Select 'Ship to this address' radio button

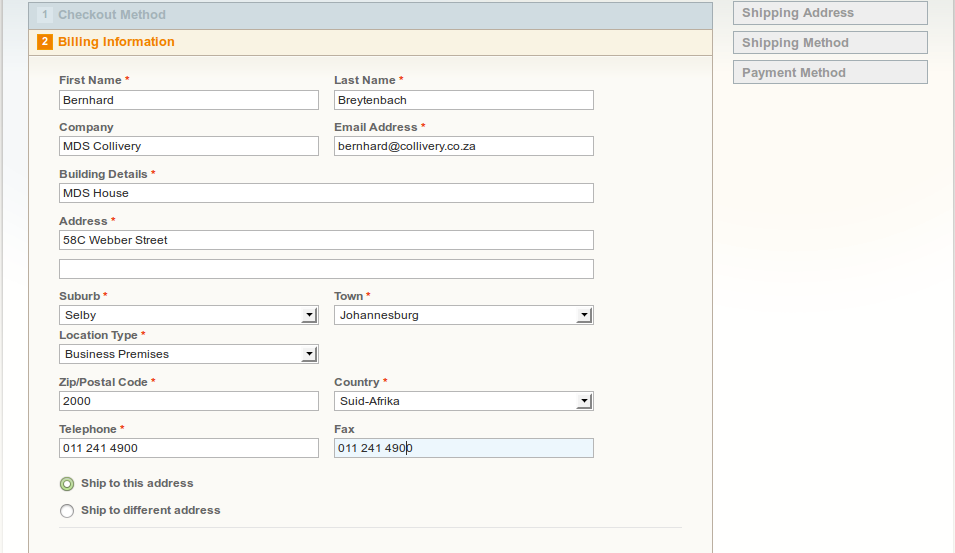pyautogui.click(x=67, y=484)
